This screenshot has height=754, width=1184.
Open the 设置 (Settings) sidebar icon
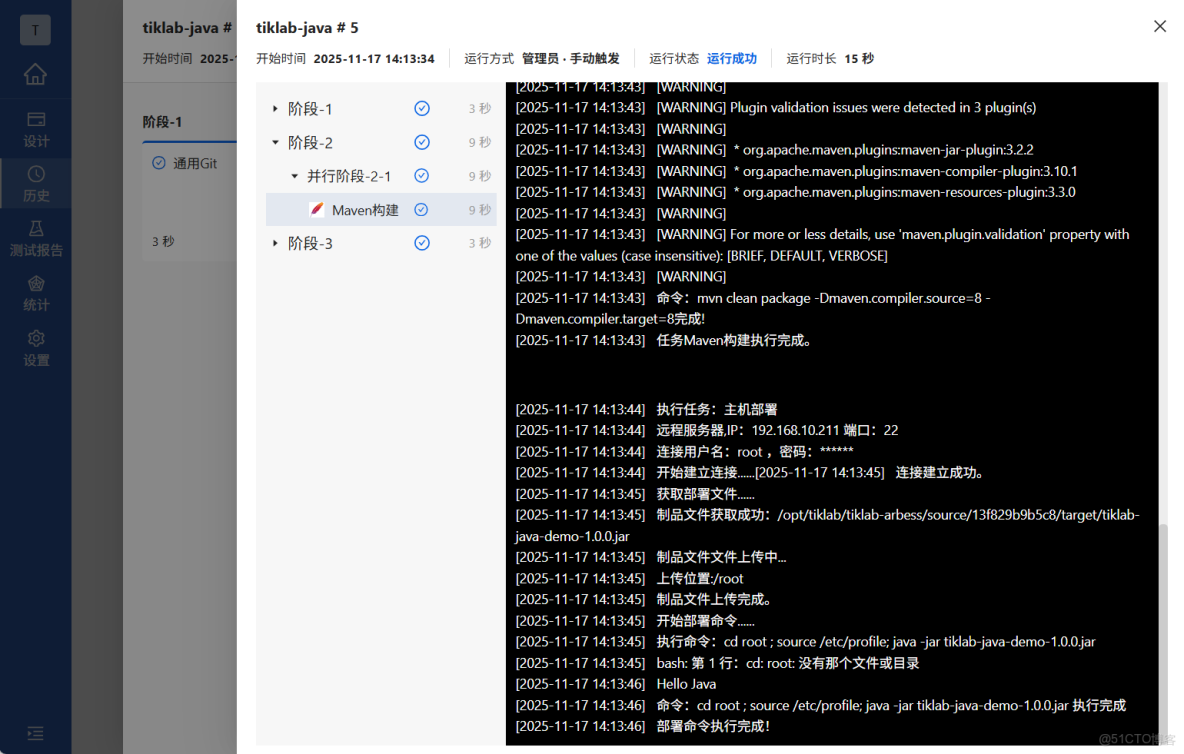click(x=35, y=347)
